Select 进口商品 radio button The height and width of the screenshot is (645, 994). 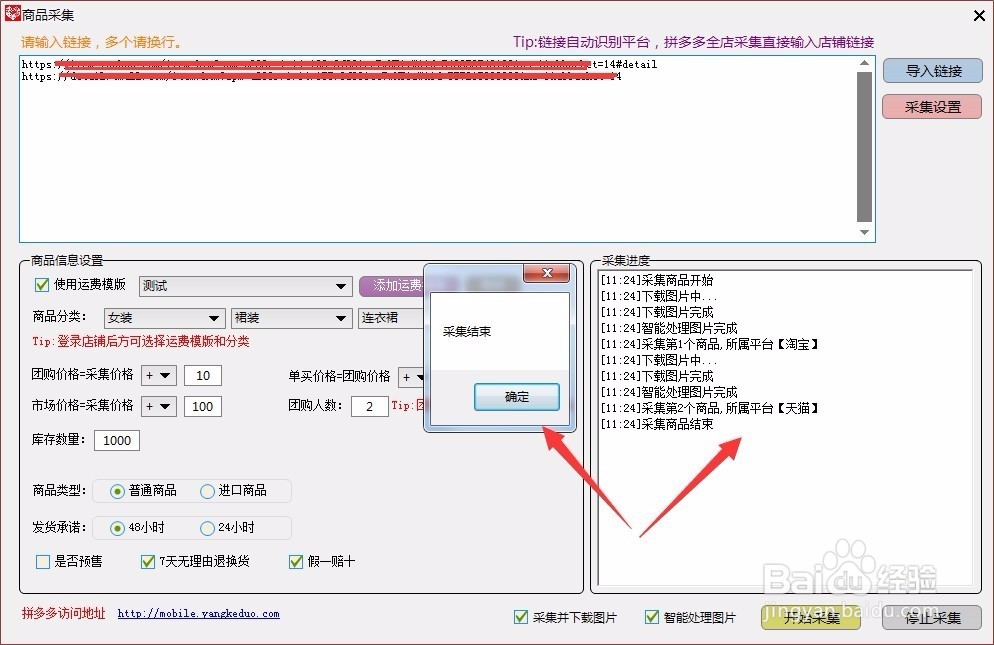(x=207, y=491)
